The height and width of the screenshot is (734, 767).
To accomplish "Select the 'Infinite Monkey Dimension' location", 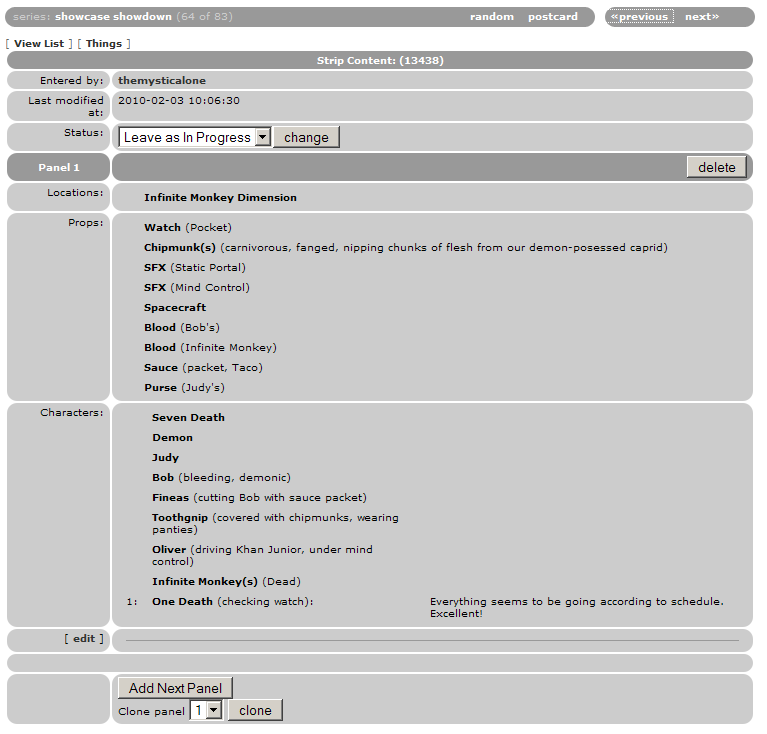I will pos(220,198).
